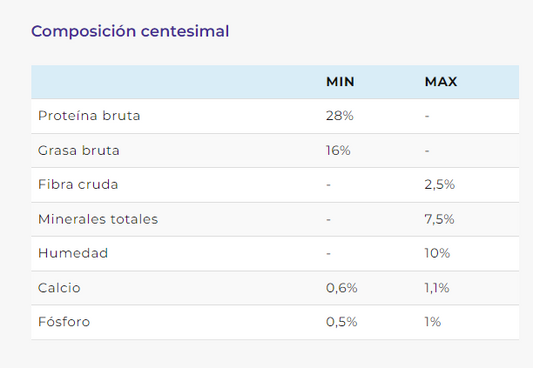This screenshot has width=533, height=368.
Task: Select the 0,5% phosphorus minimum value
Action: click(342, 322)
